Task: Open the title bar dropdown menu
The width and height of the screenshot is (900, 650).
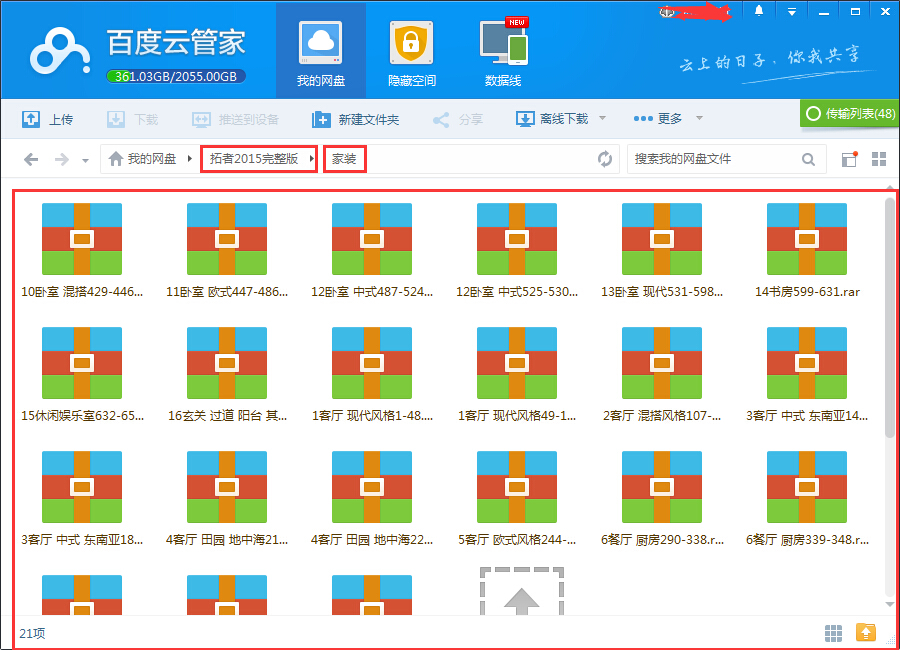Action: [792, 11]
